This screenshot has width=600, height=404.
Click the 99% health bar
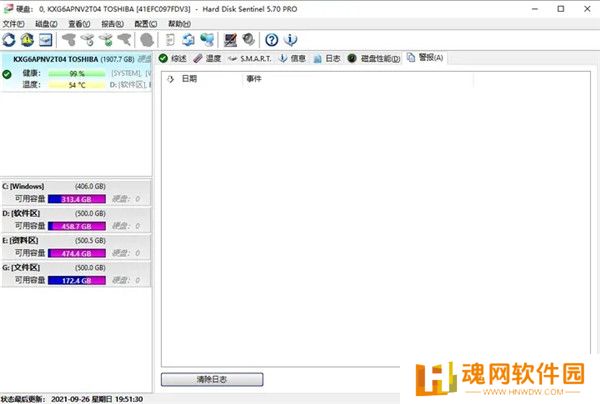click(76, 74)
